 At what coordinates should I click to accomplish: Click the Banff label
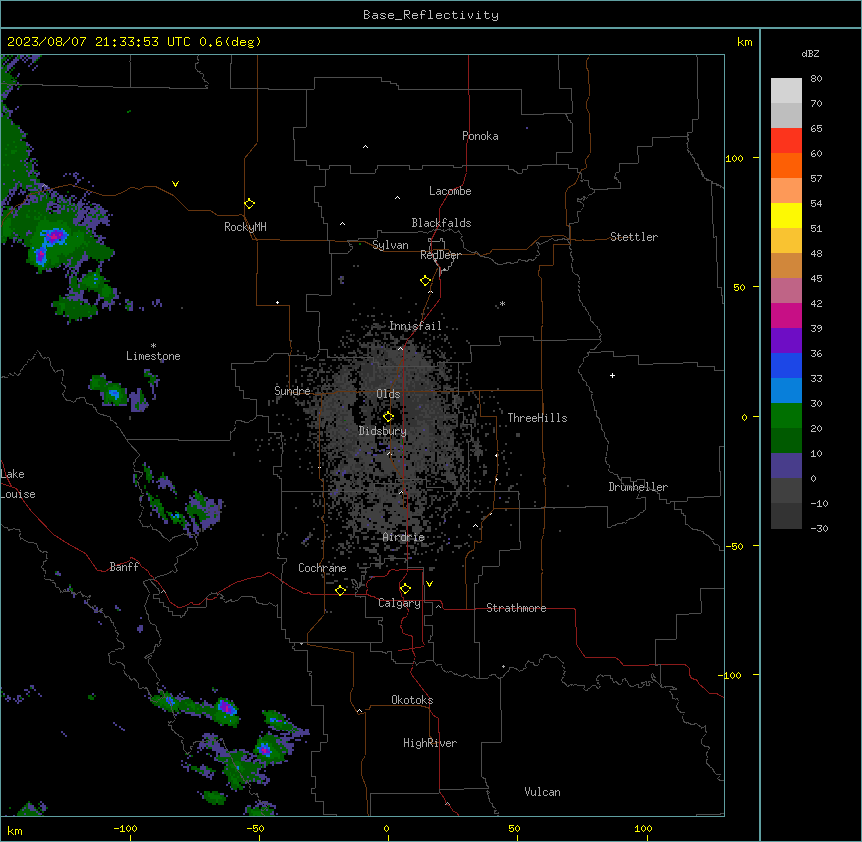point(124,567)
